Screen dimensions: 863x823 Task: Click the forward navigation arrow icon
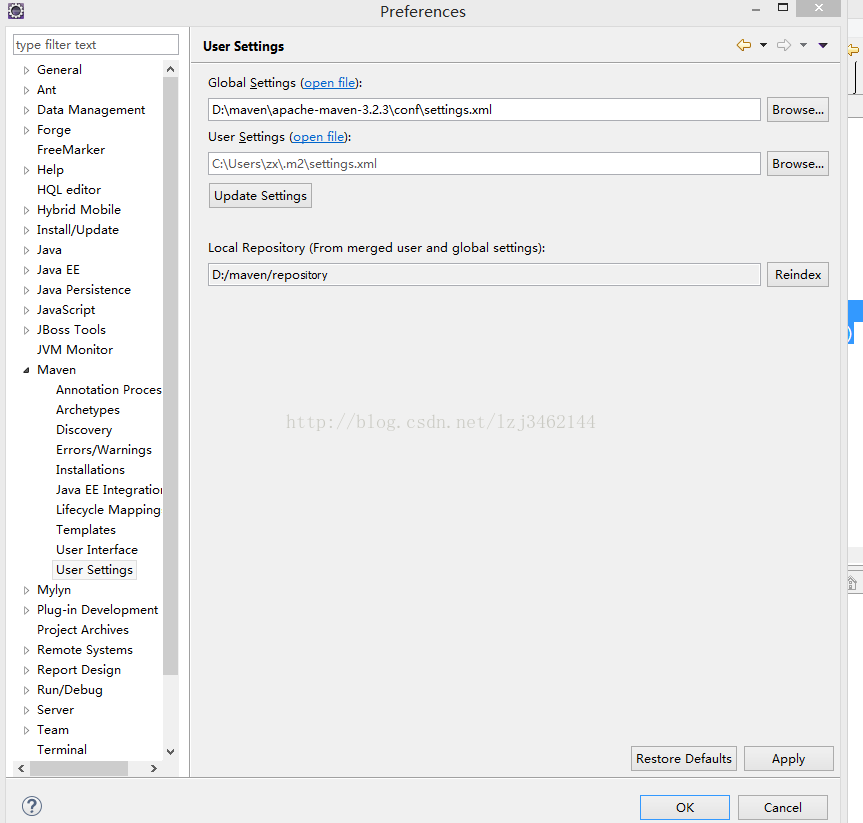coord(784,45)
